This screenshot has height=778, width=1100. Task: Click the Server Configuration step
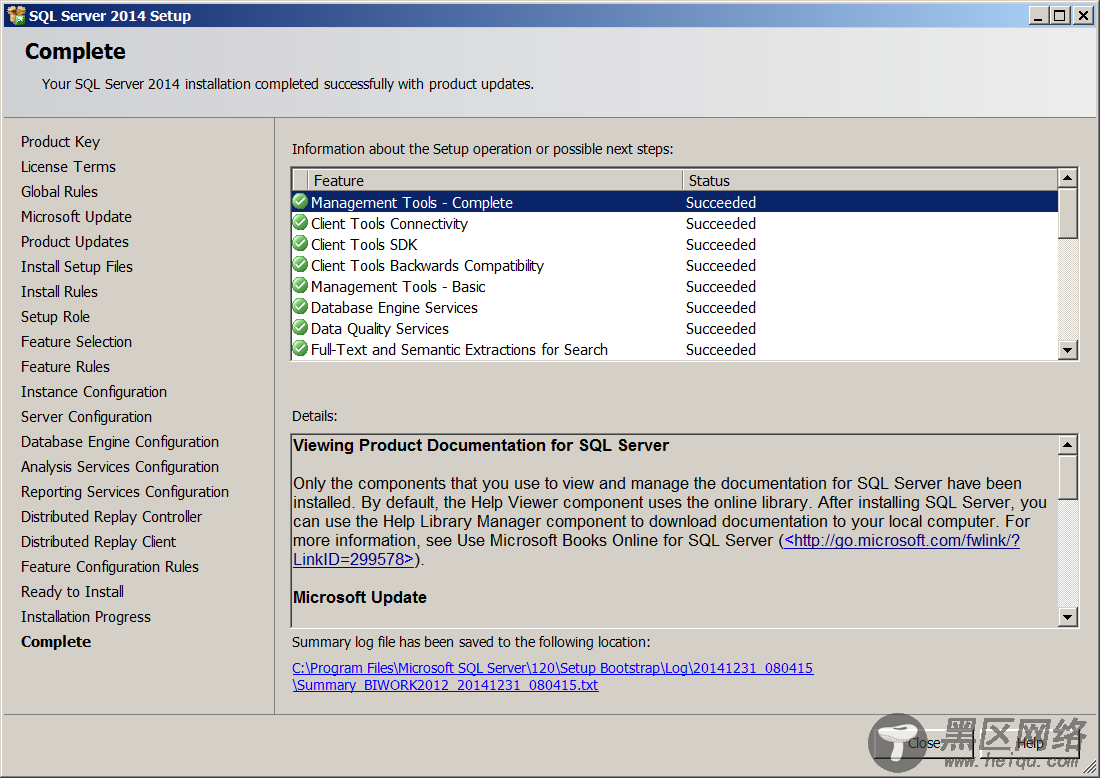coord(86,417)
